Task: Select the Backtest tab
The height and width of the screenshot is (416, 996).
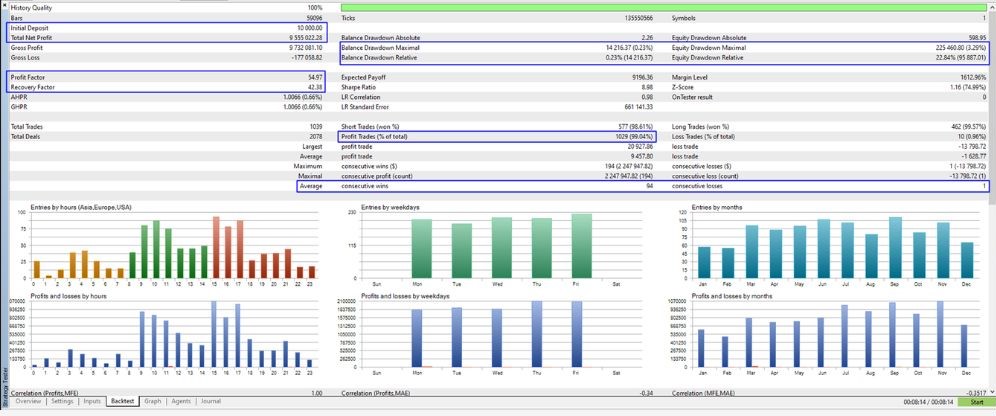Action: [123, 401]
